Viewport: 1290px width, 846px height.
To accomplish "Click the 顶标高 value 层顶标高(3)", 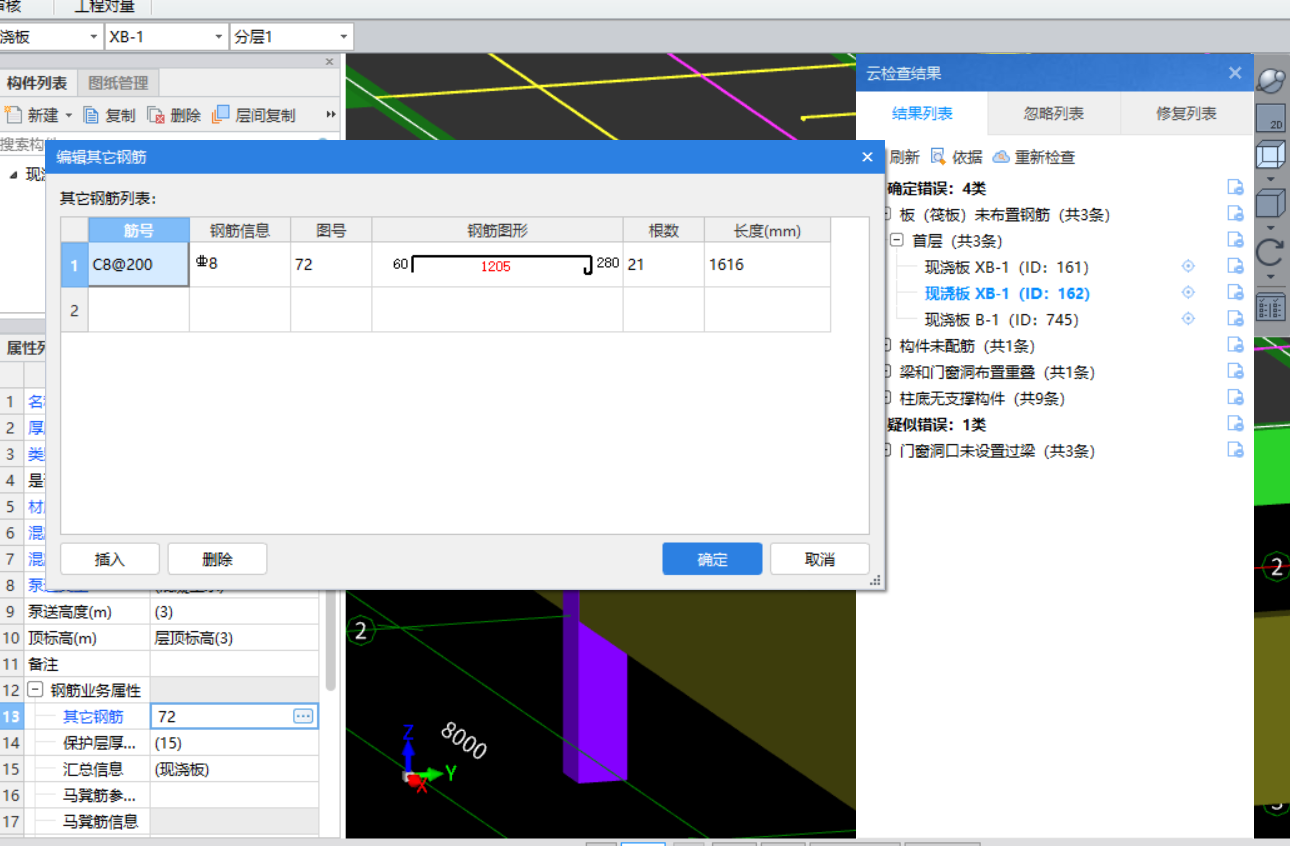I will (235, 638).
